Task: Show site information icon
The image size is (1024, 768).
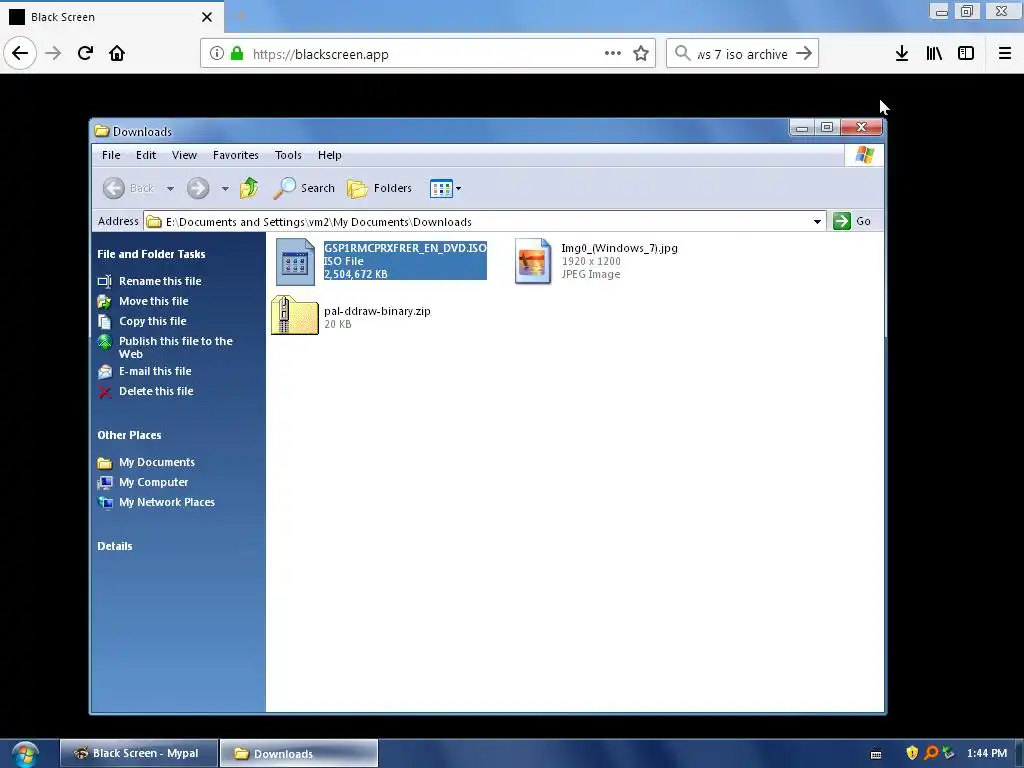Action: [x=217, y=54]
